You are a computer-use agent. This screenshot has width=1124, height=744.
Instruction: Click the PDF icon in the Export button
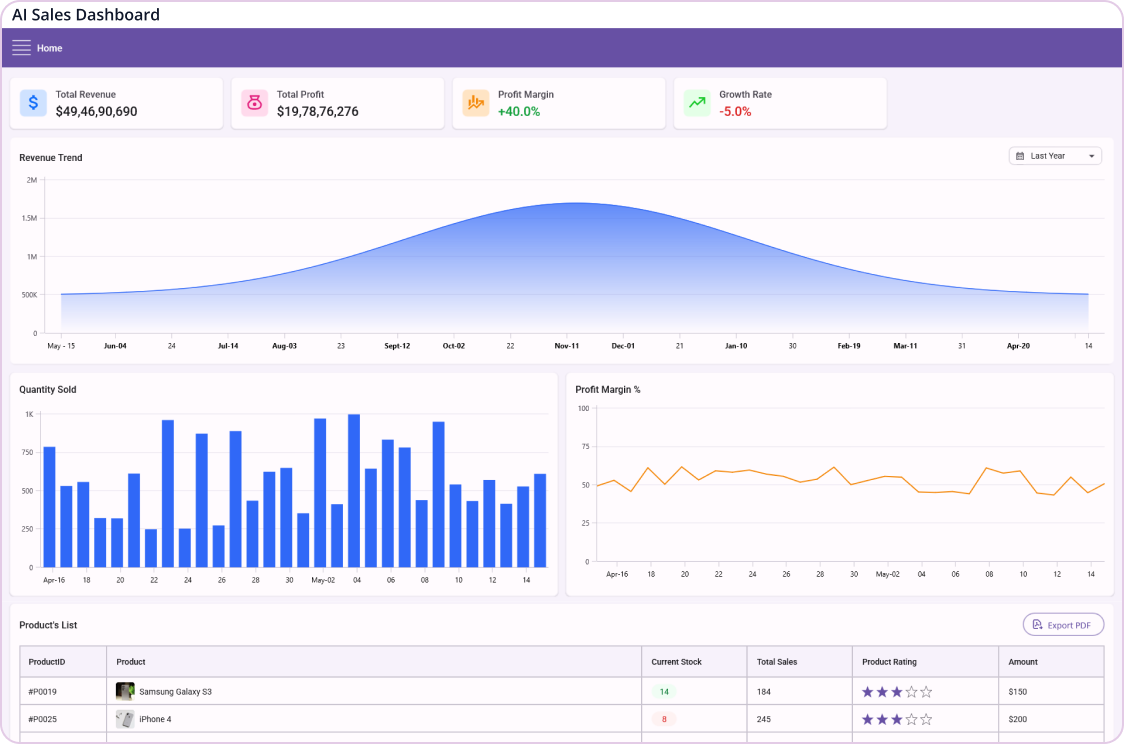point(1037,625)
